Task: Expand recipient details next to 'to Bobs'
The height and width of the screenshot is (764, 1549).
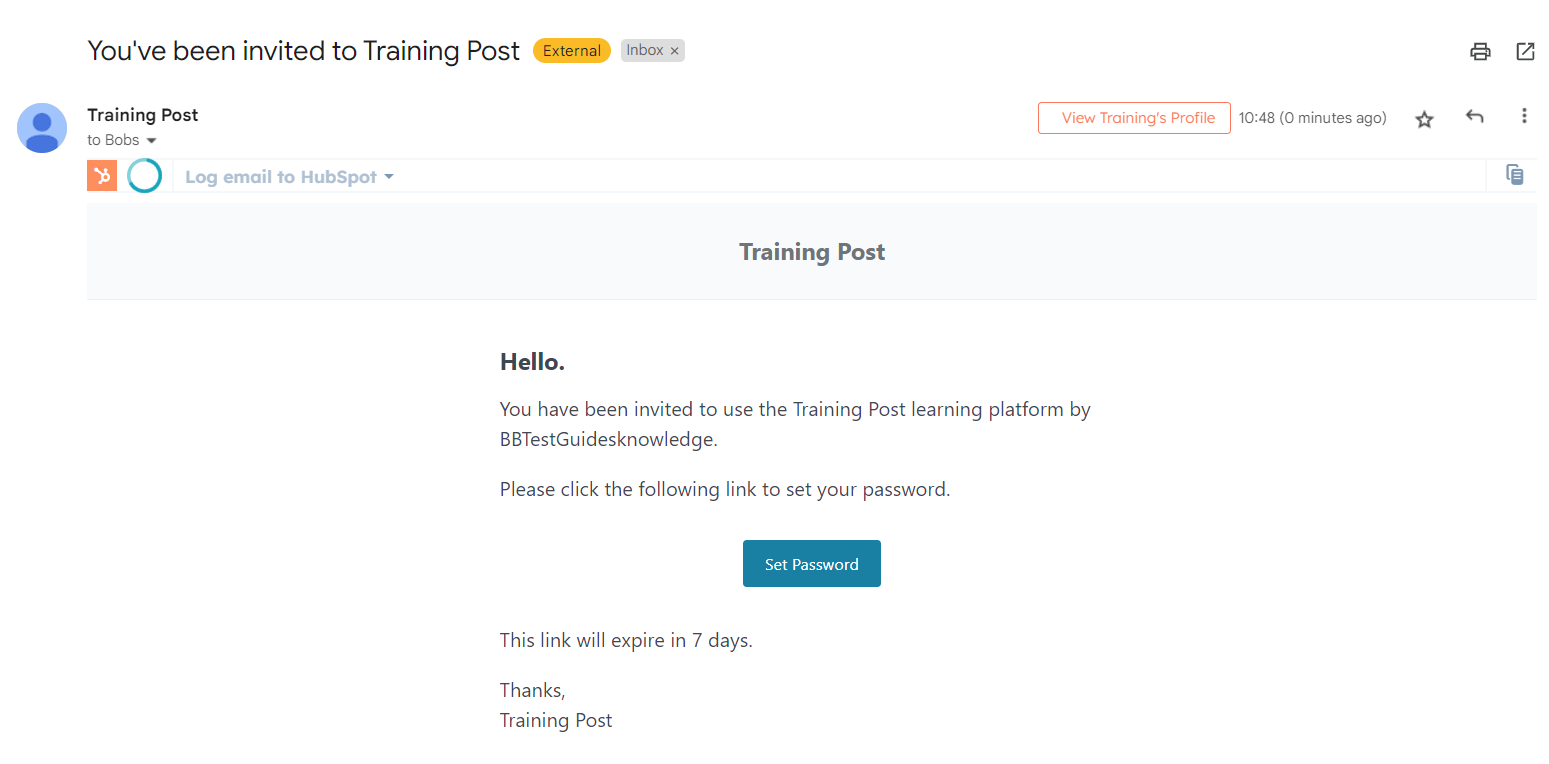Action: 152,141
